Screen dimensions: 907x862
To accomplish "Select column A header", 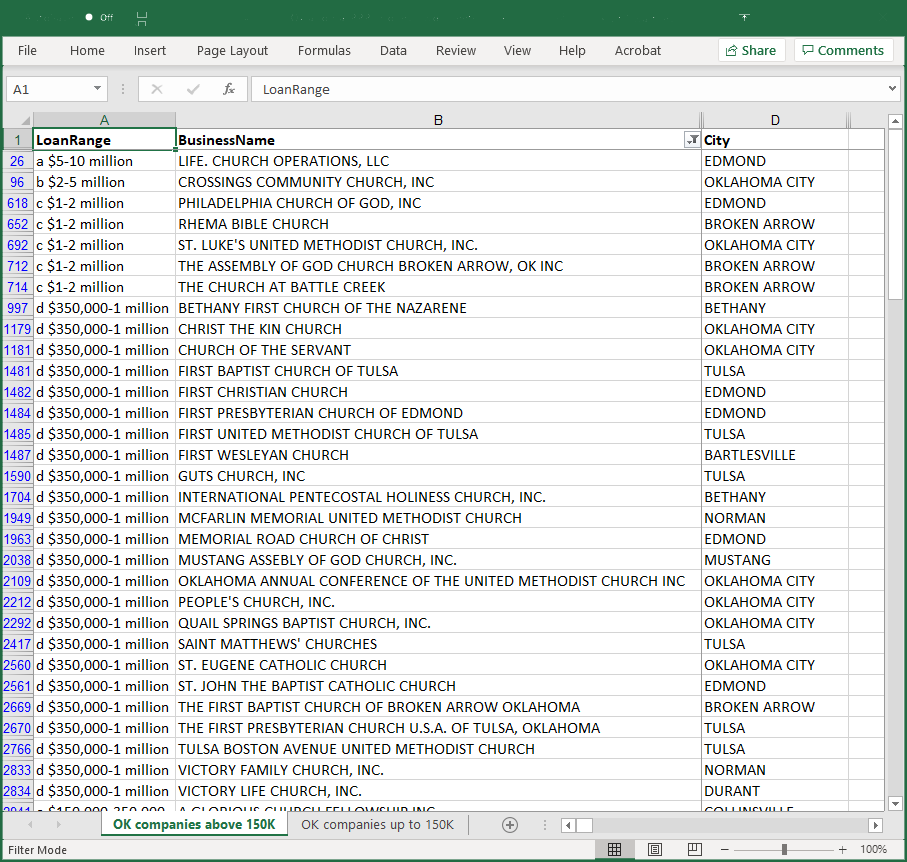I will coord(104,120).
